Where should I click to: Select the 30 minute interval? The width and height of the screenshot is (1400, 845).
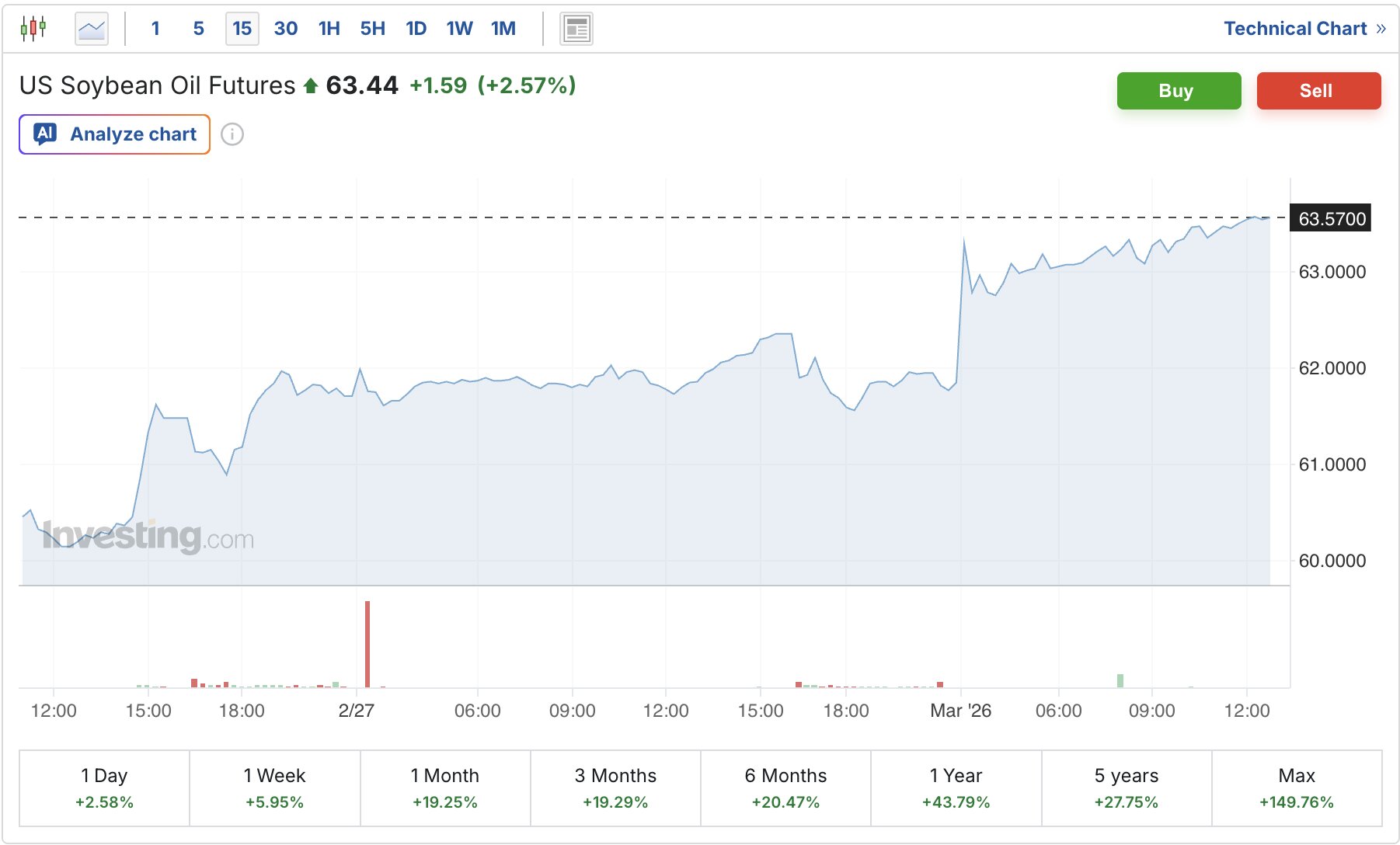point(286,29)
